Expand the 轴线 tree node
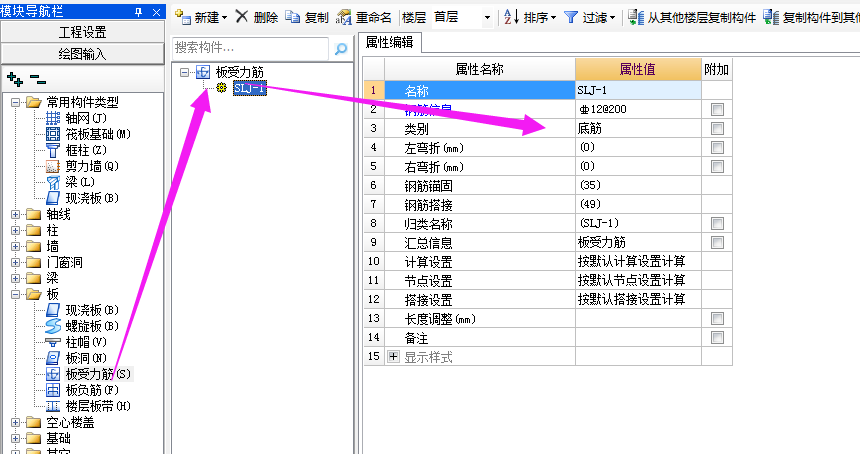Image resolution: width=860 pixels, height=454 pixels. coord(15,214)
